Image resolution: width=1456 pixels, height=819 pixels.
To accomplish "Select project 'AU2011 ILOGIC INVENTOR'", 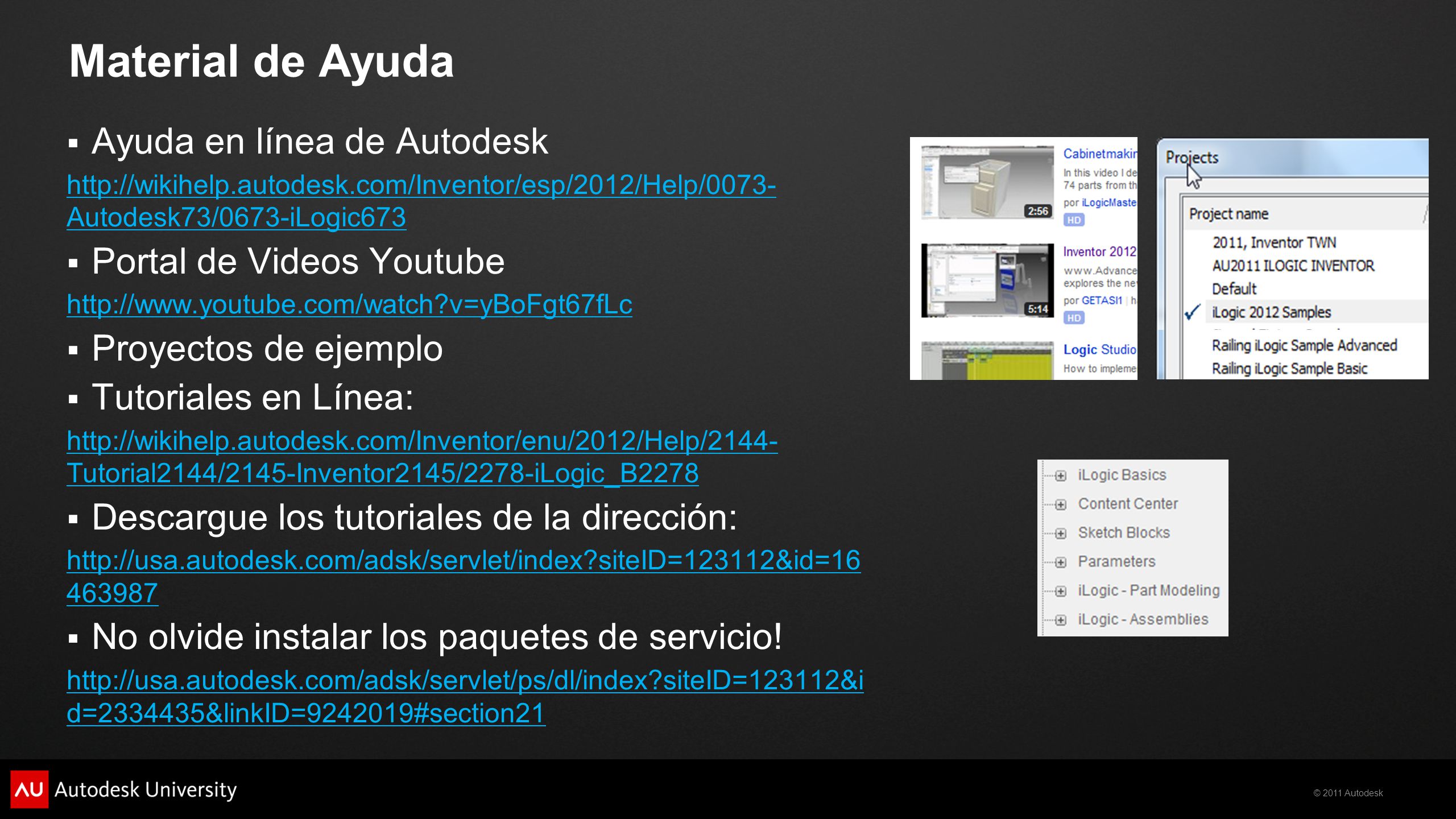I will click(1293, 266).
